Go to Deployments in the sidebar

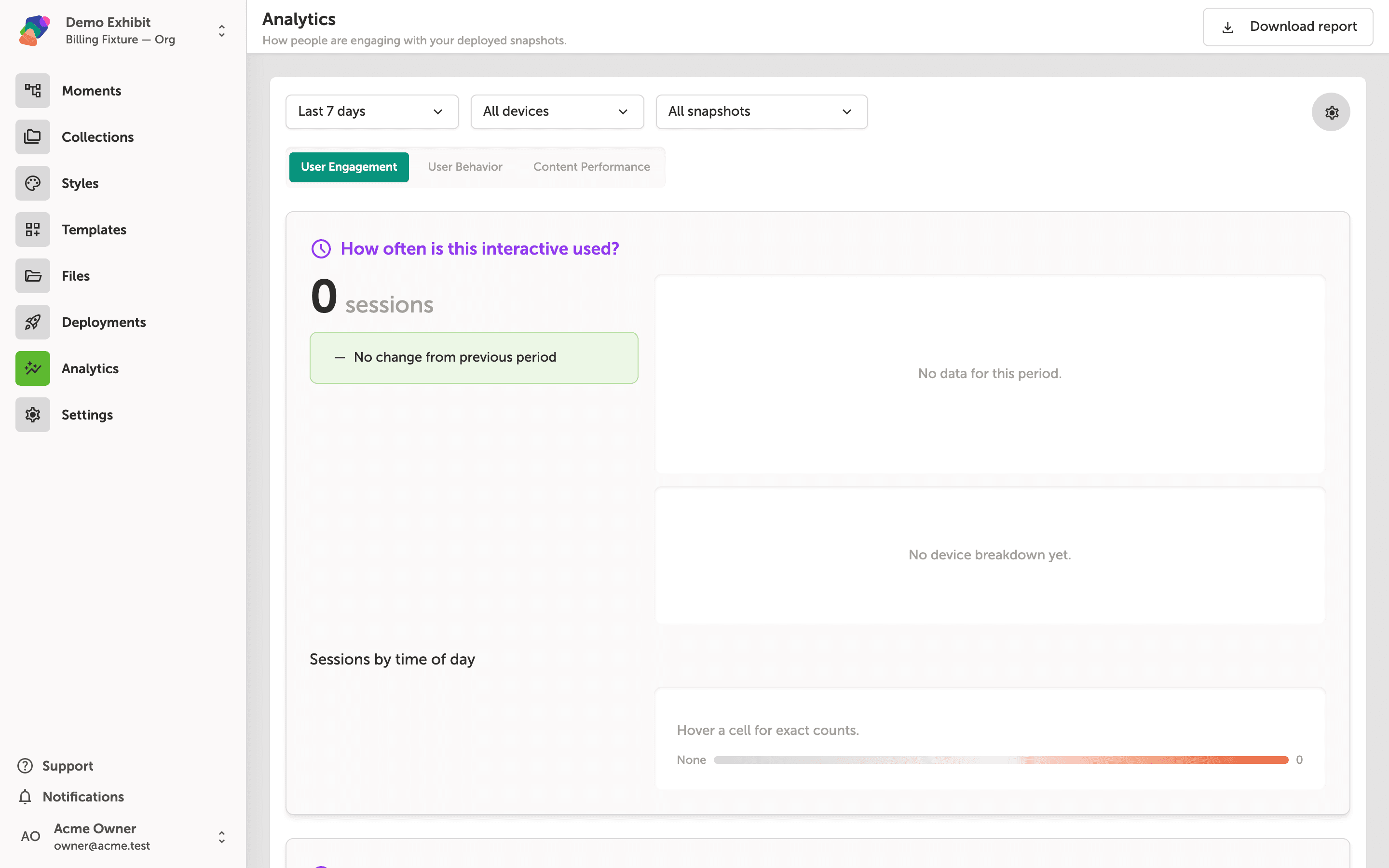click(104, 322)
